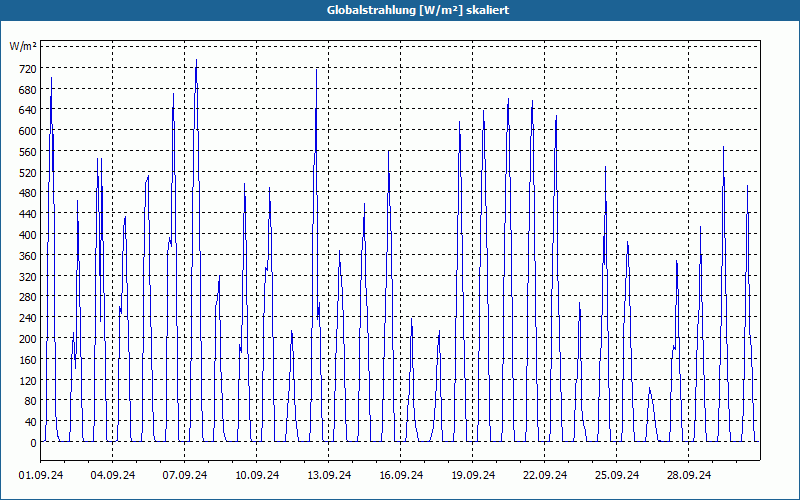This screenshot has height=500, width=800.
Task: Click the 40 y-axis value
Action: [x=30, y=422]
